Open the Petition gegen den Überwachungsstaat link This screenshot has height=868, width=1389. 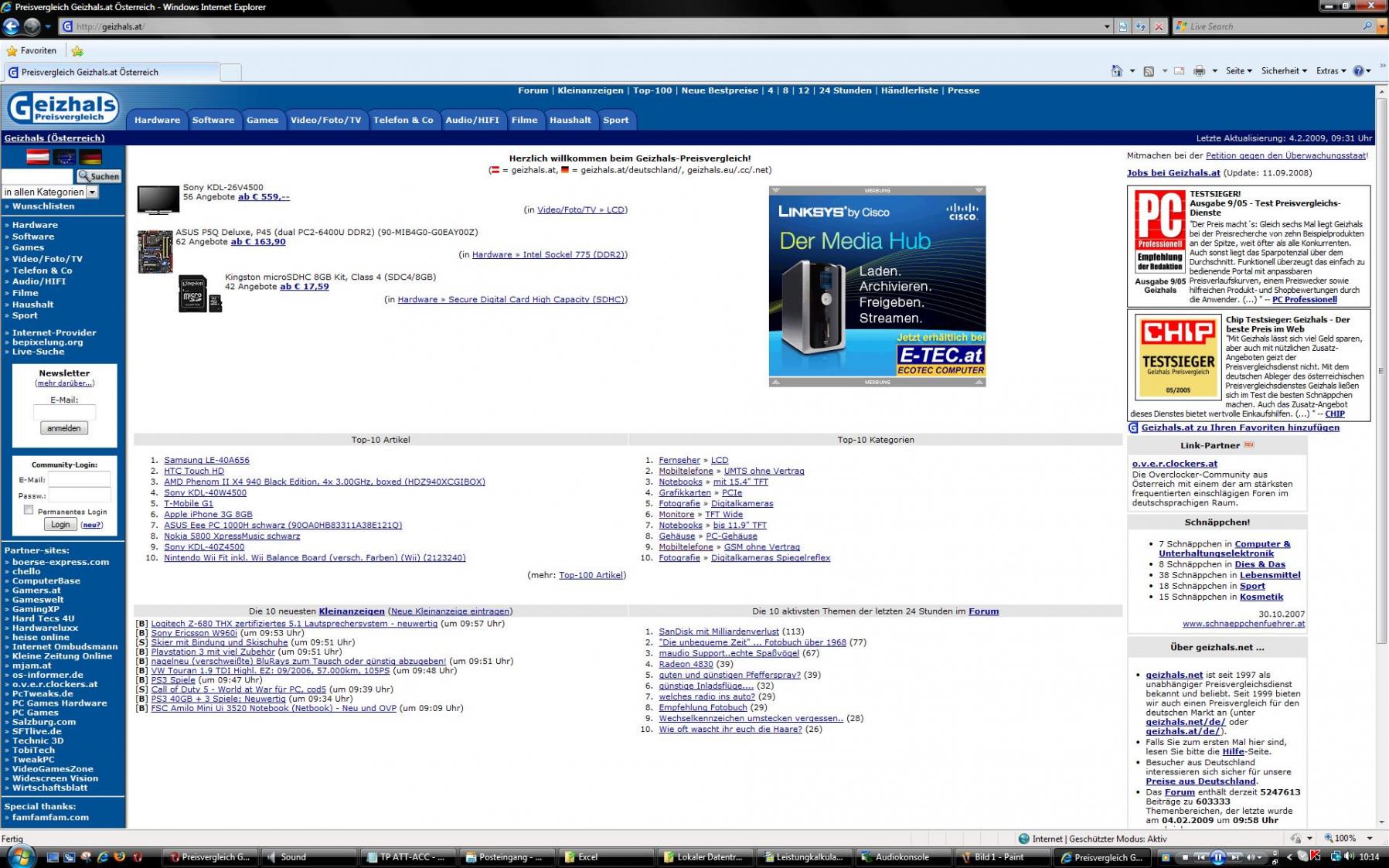tap(1285, 155)
